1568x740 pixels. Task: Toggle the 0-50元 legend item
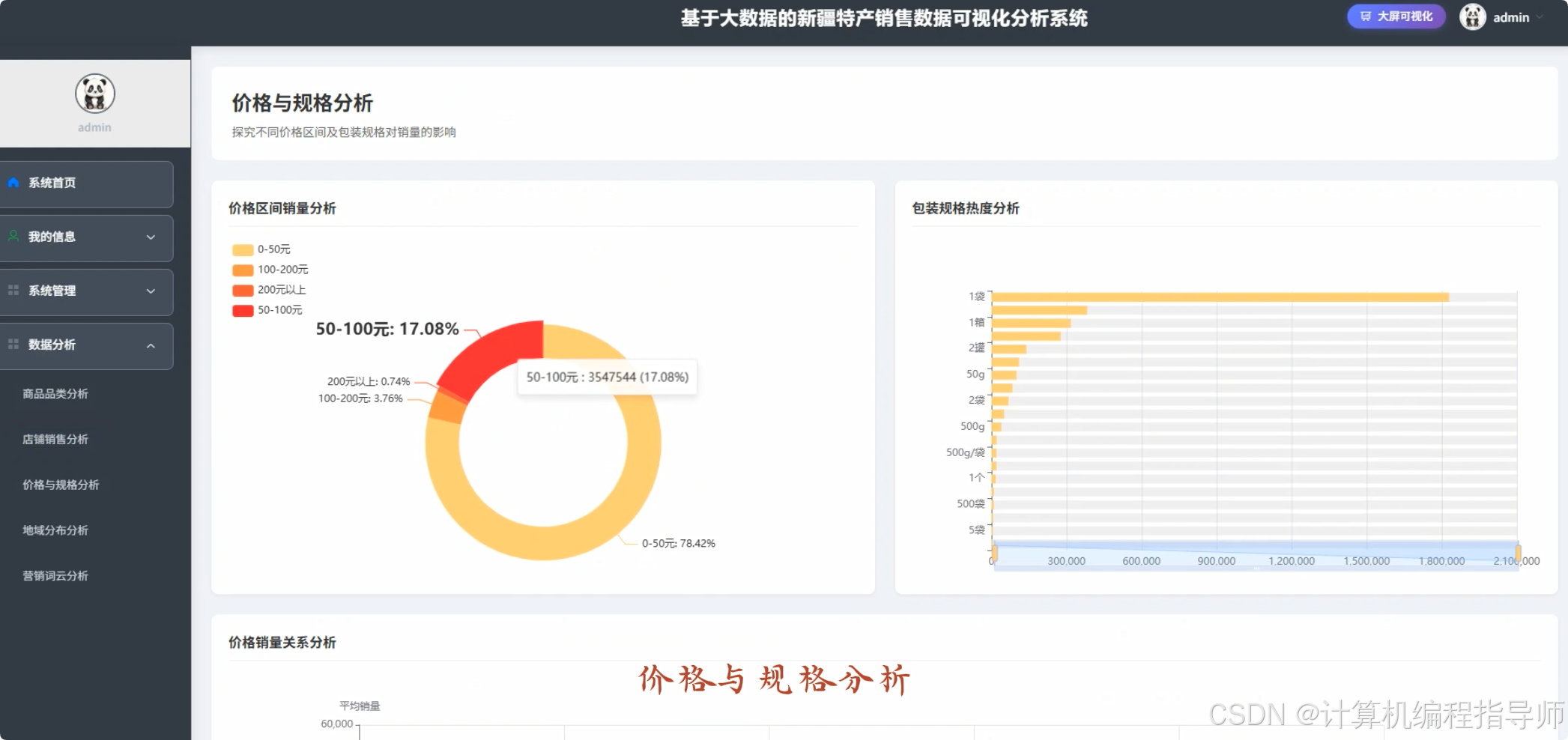click(x=261, y=249)
